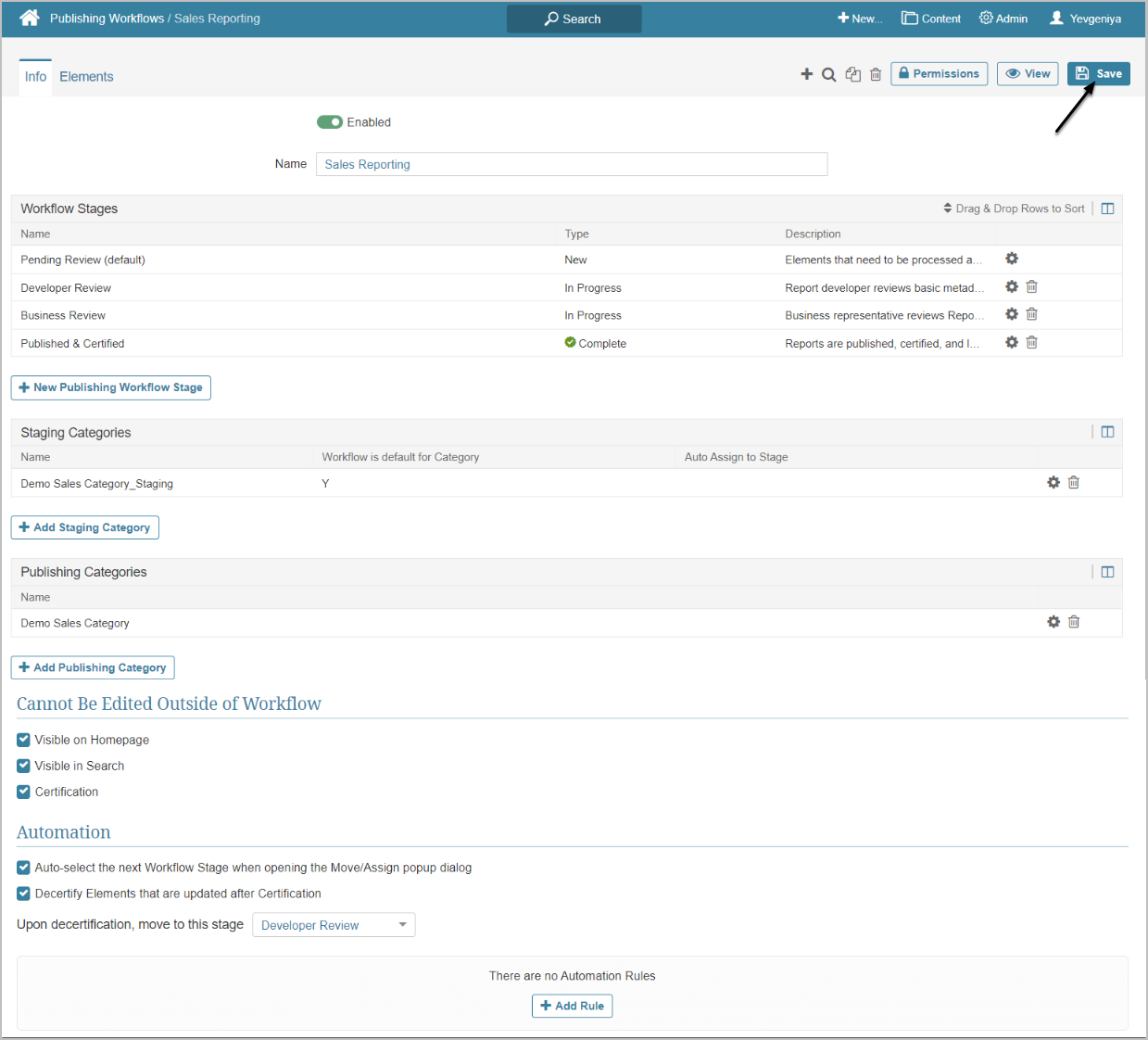Open gear settings for Demo Sales Category_Staging

pyautogui.click(x=1053, y=483)
